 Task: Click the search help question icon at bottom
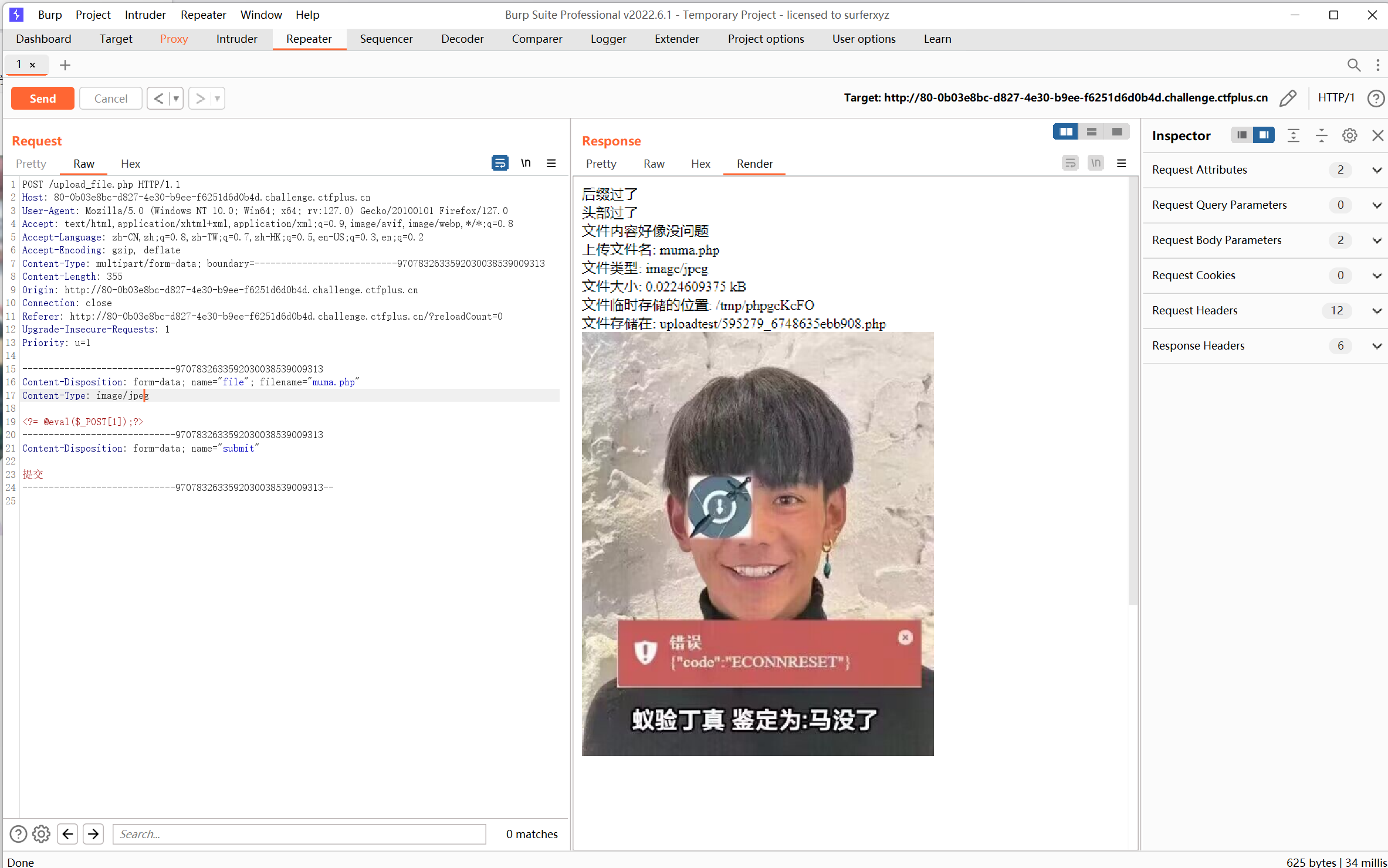[x=18, y=833]
